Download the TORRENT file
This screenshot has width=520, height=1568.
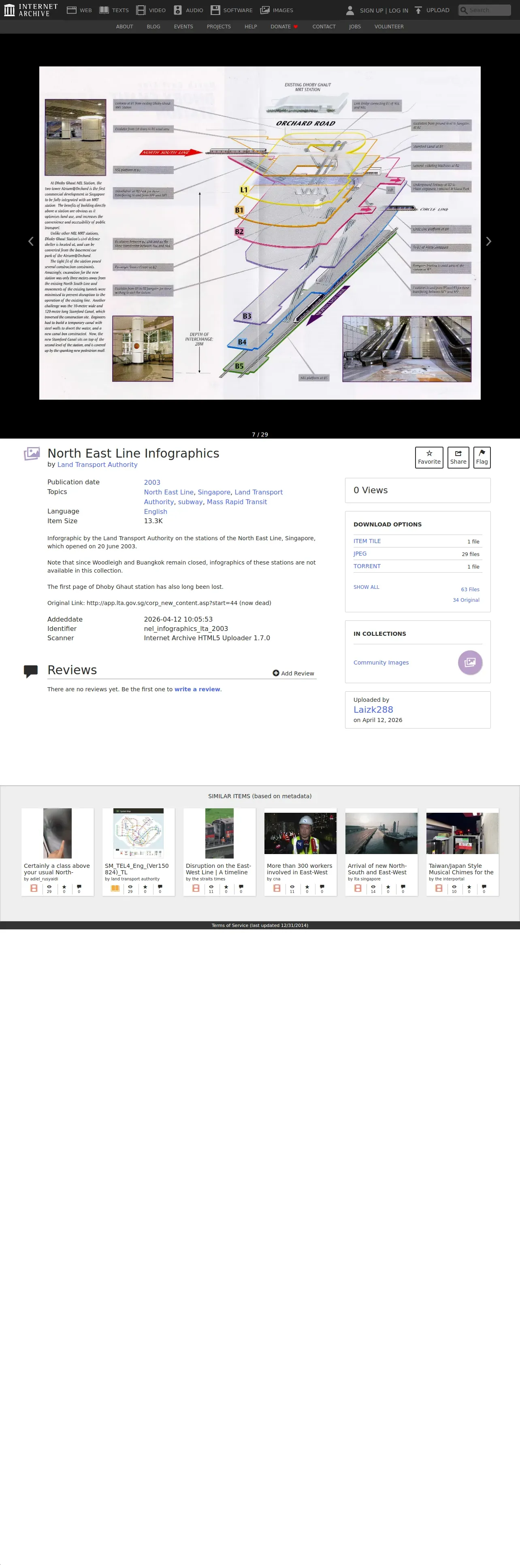(x=367, y=566)
